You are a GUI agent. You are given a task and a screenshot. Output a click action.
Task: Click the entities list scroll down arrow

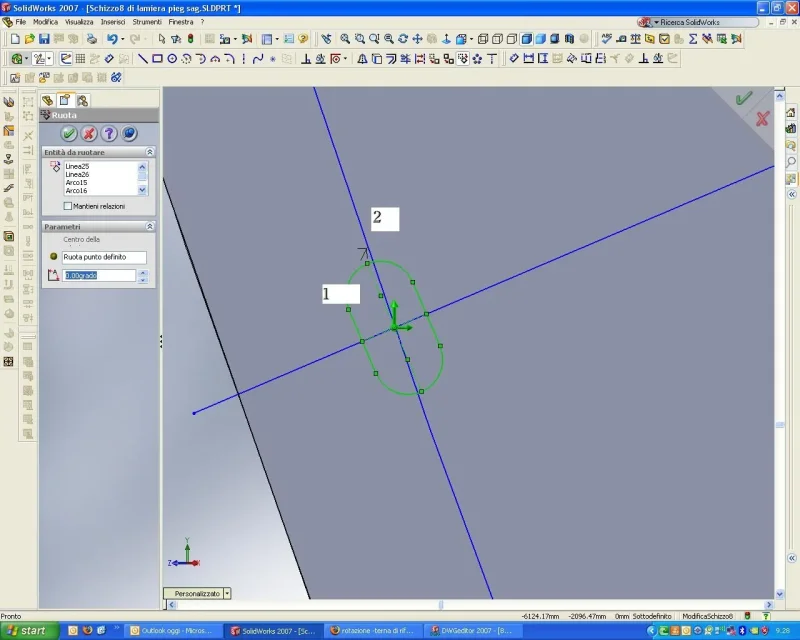[x=142, y=190]
